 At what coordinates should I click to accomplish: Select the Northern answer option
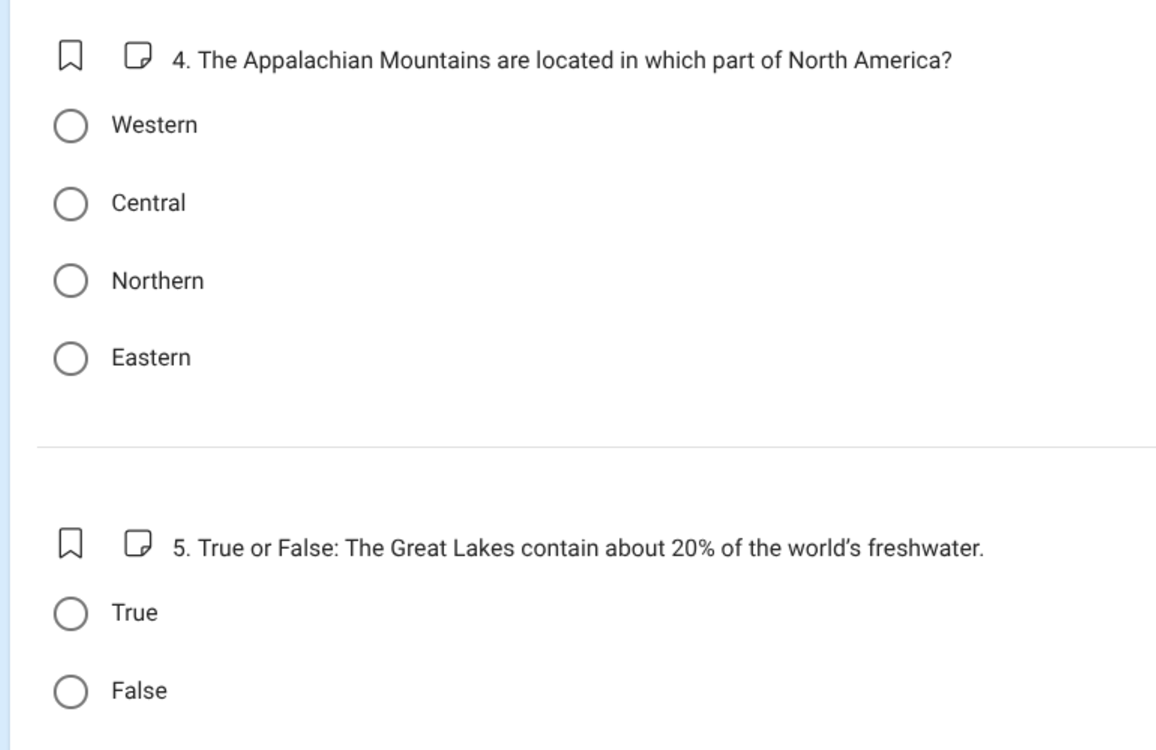pos(70,281)
